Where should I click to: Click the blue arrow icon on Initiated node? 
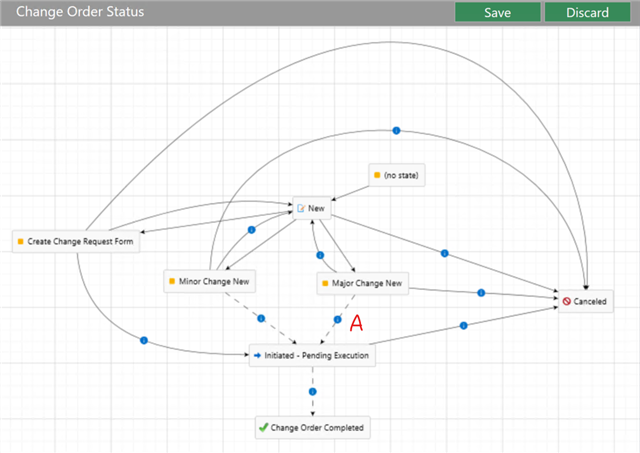click(258, 355)
